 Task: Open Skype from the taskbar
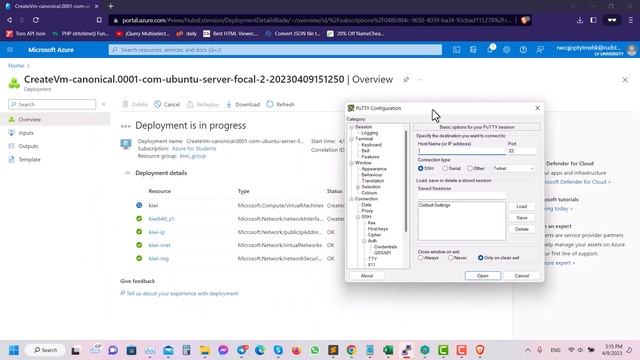pyautogui.click(x=278, y=350)
